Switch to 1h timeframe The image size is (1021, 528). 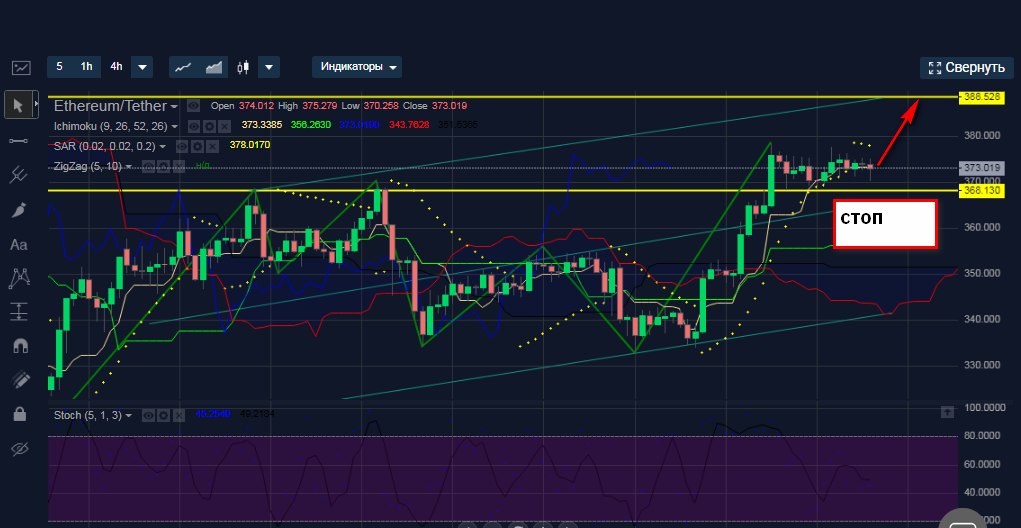(87, 66)
